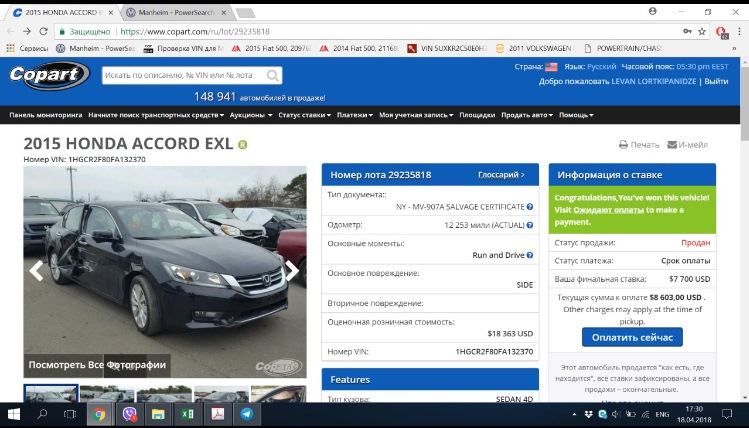Screen dimensions: 749x428
Task: Open Telegram from the Windows taskbar
Action: pyautogui.click(x=246, y=414)
